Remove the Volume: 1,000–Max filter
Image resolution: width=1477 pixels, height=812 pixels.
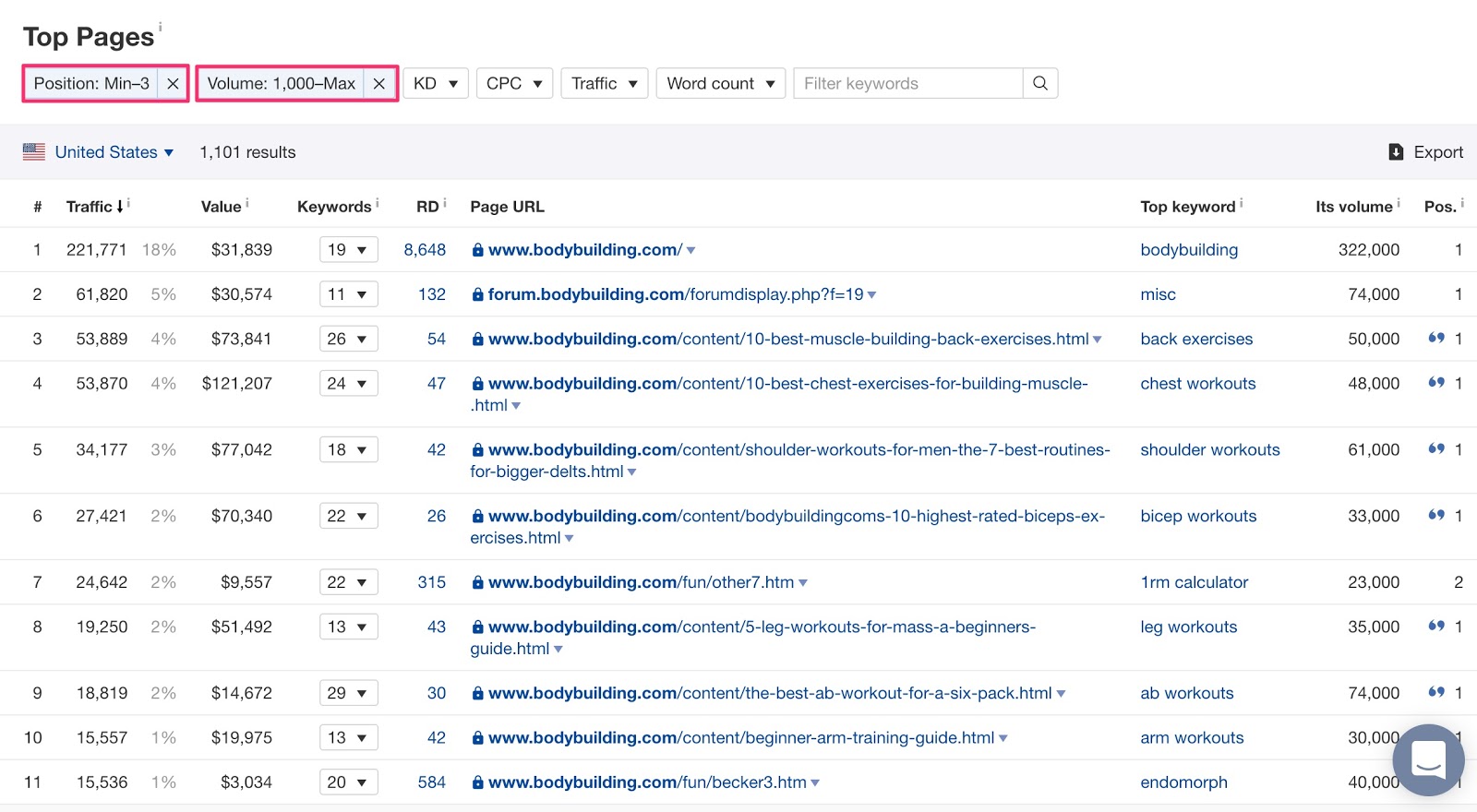pos(378,84)
